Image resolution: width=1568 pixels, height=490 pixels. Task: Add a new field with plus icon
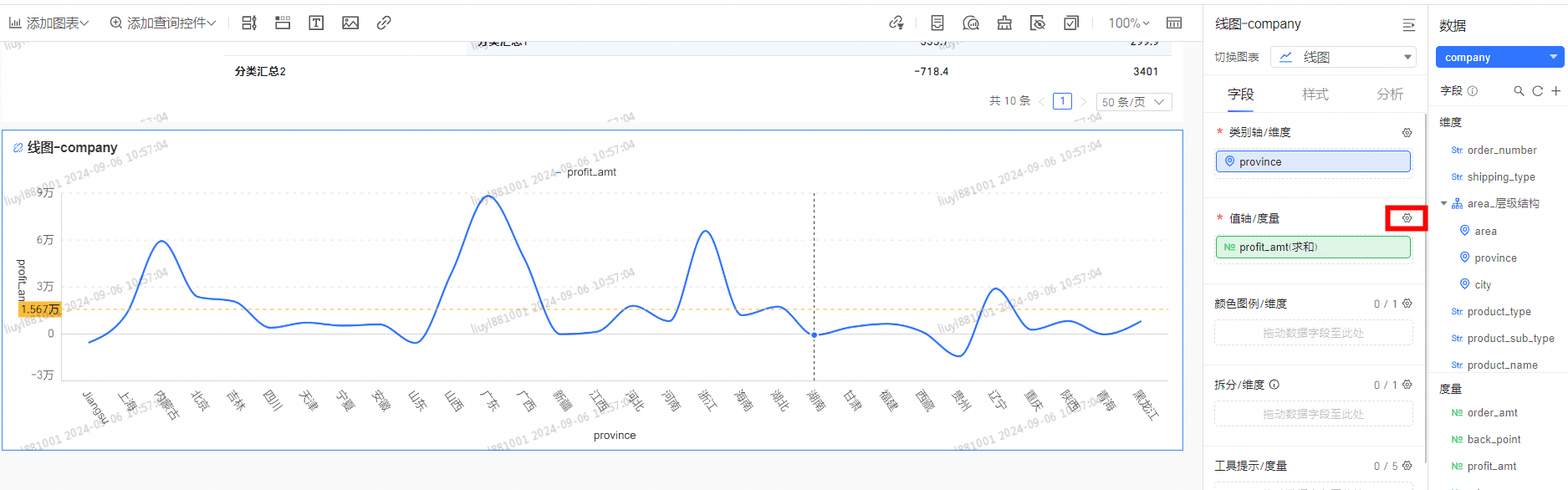point(1555,91)
